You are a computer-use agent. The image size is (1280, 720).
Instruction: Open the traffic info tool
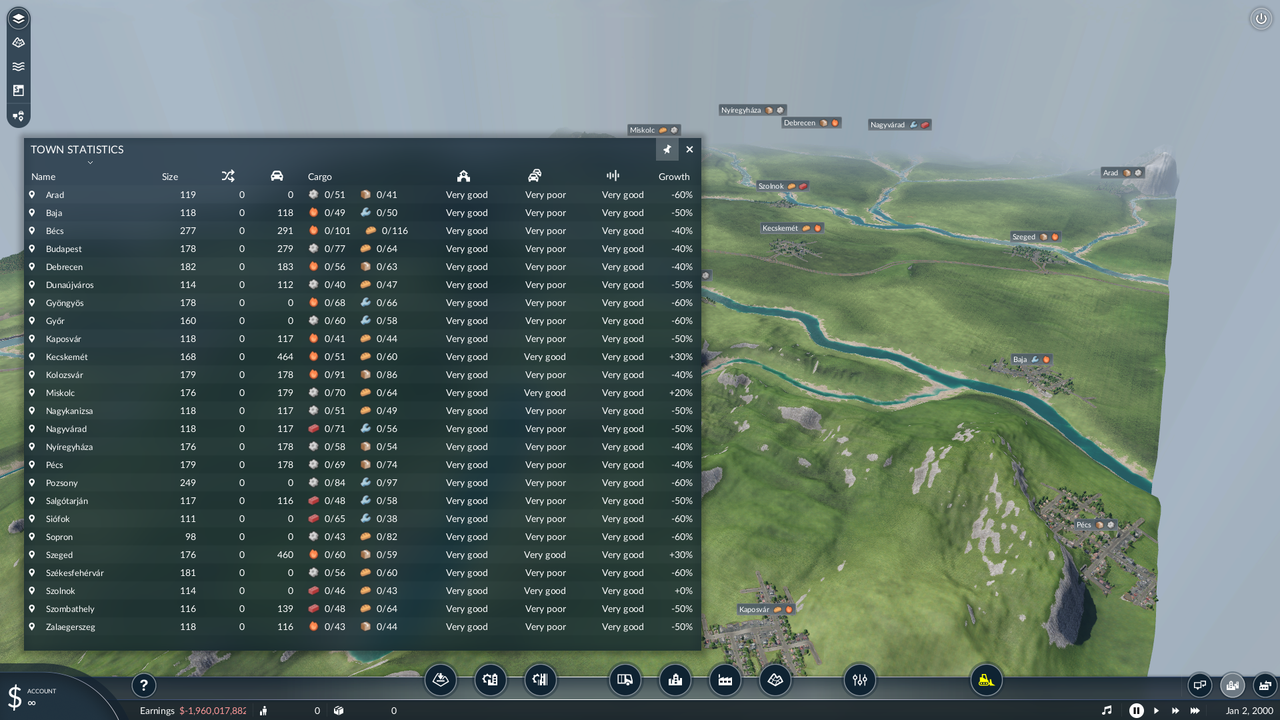pyautogui.click(x=18, y=115)
